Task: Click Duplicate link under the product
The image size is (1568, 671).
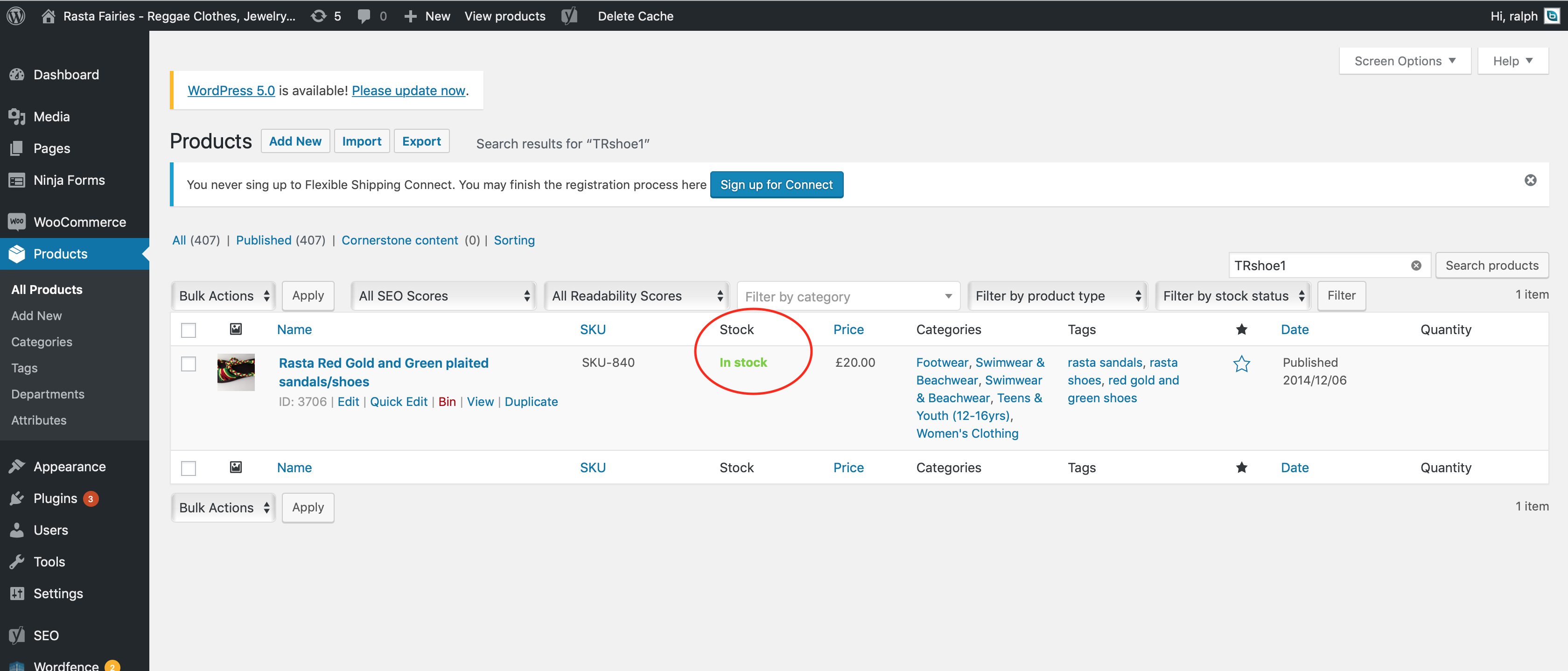Action: [x=531, y=402]
